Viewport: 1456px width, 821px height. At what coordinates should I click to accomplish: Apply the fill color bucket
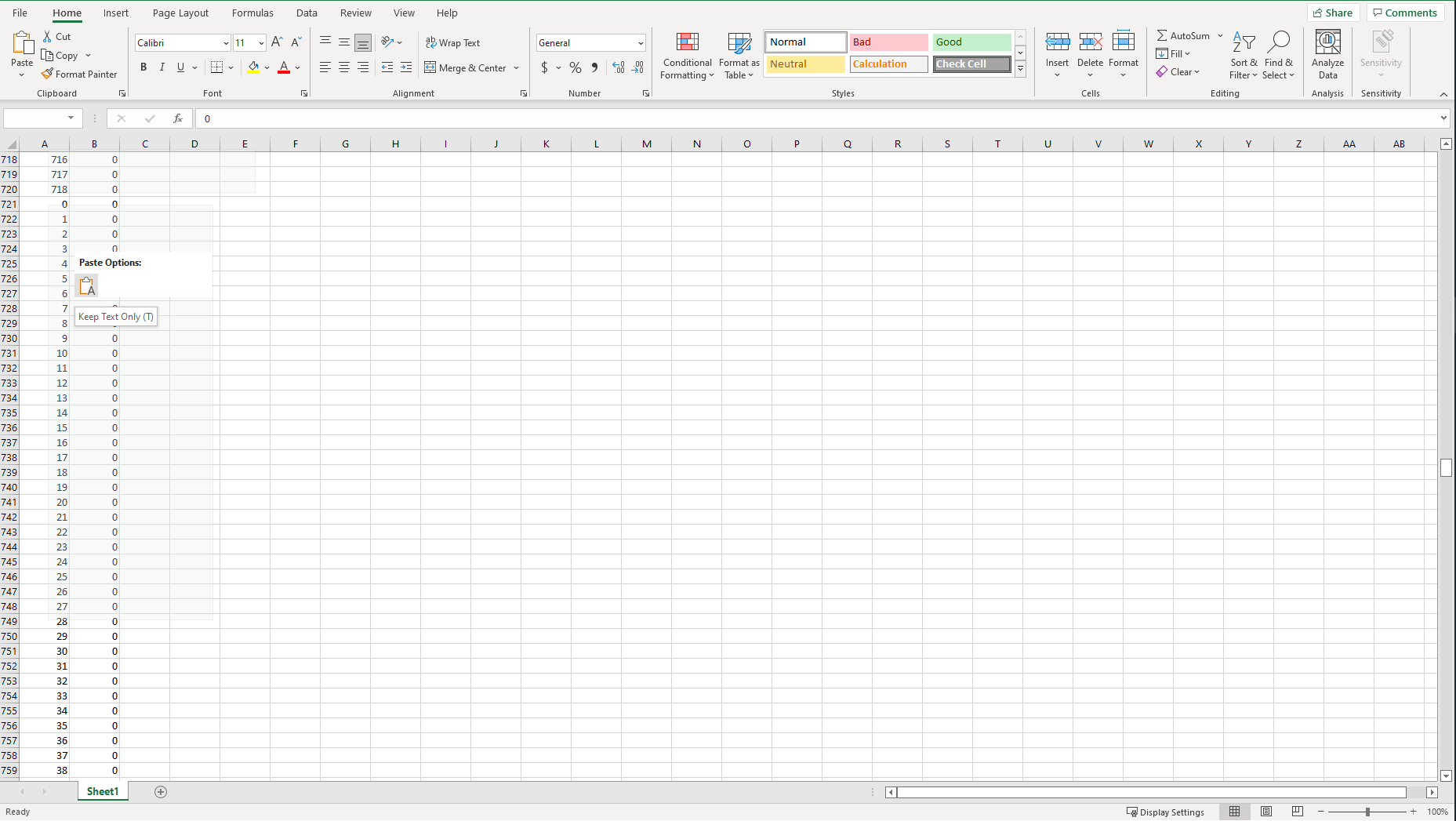(x=253, y=67)
